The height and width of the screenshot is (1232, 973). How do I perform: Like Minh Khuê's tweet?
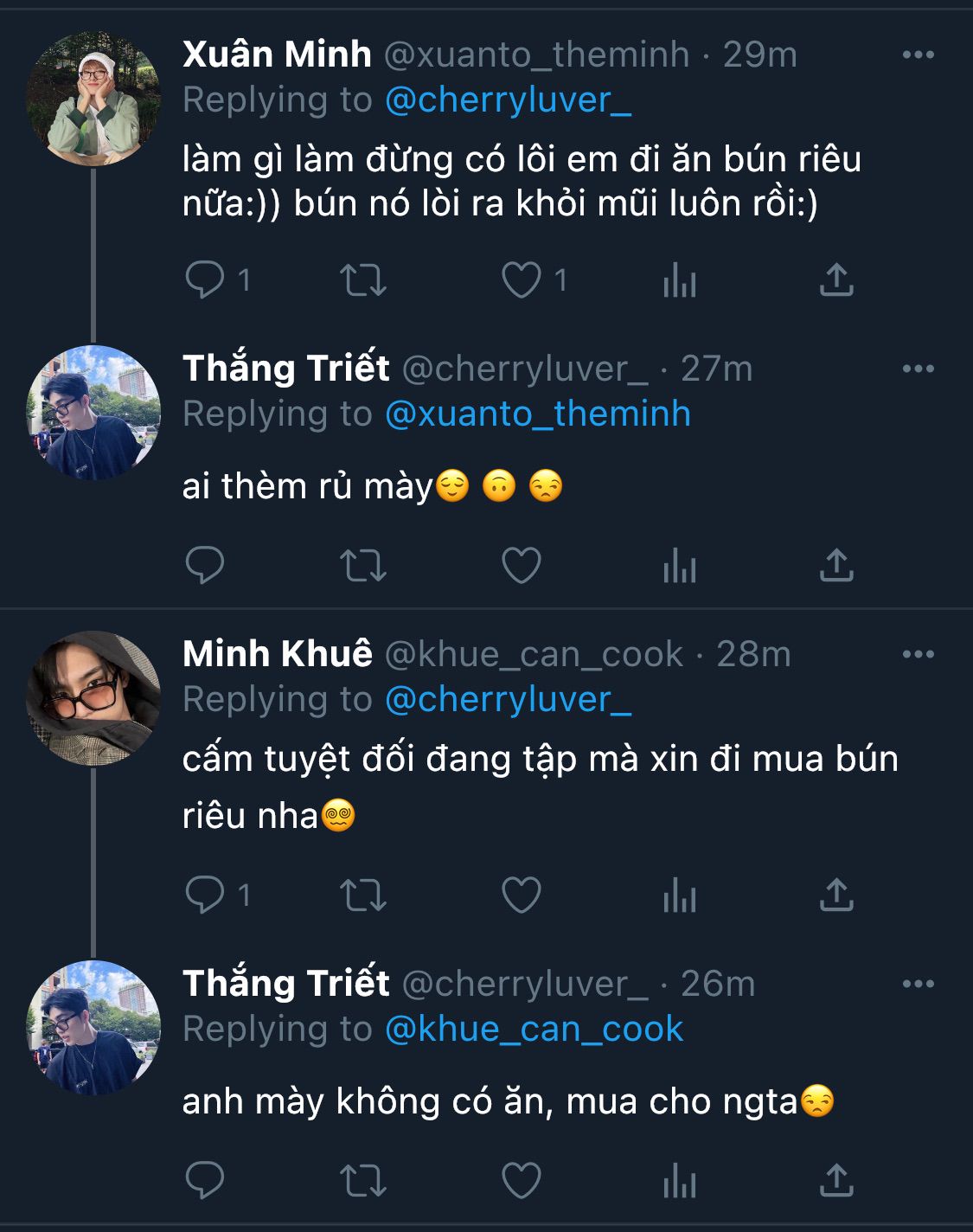pos(522,895)
